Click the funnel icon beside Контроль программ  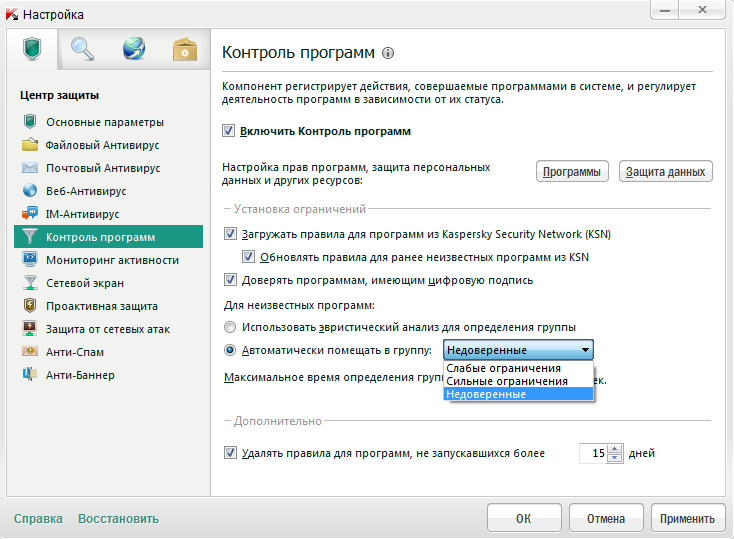click(x=30, y=236)
